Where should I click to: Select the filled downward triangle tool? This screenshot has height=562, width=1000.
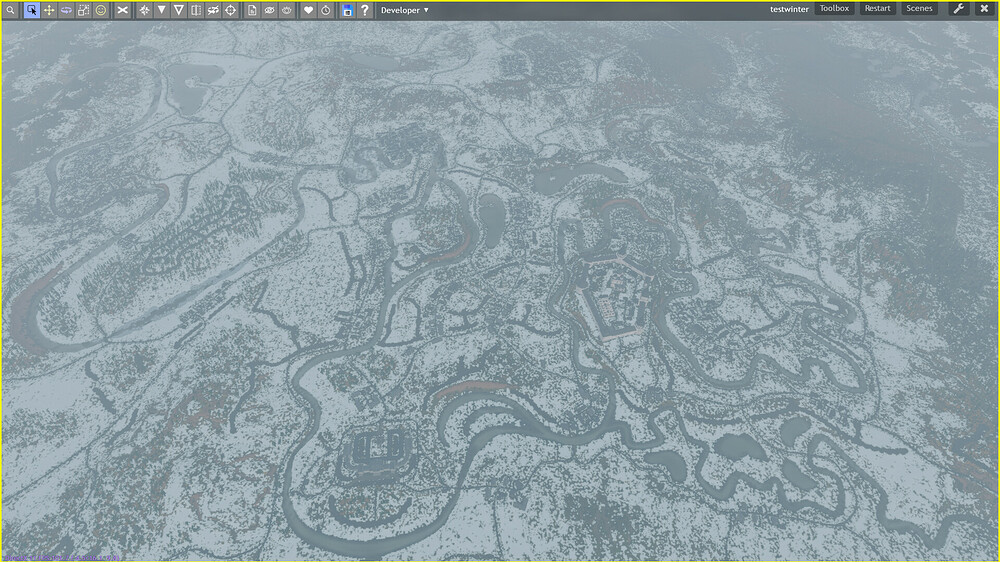161,10
